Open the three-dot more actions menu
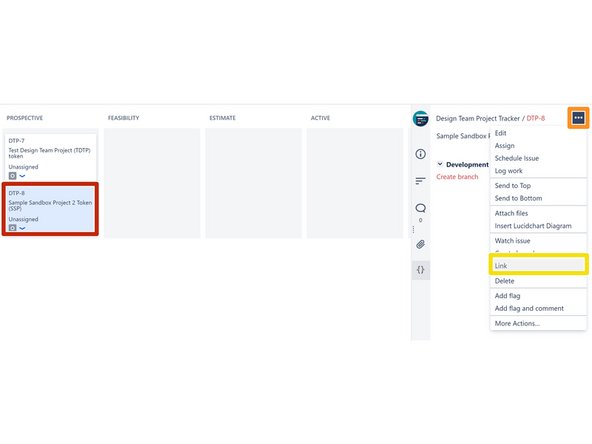Image resolution: width=592 pixels, height=444 pixels. point(578,118)
